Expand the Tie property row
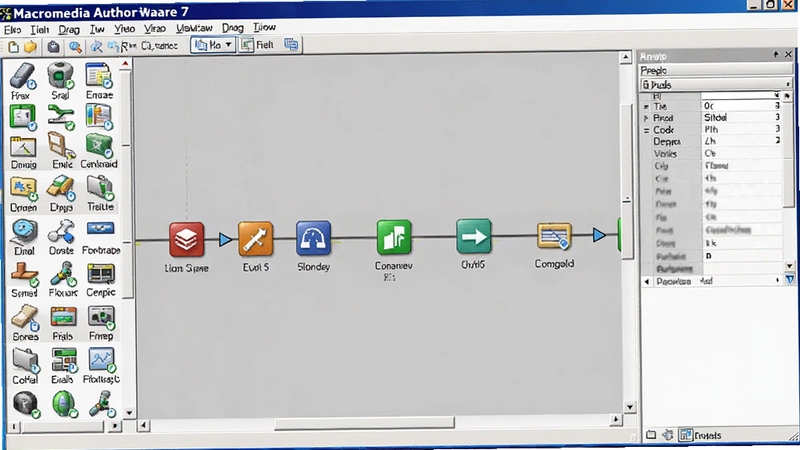 [646, 107]
